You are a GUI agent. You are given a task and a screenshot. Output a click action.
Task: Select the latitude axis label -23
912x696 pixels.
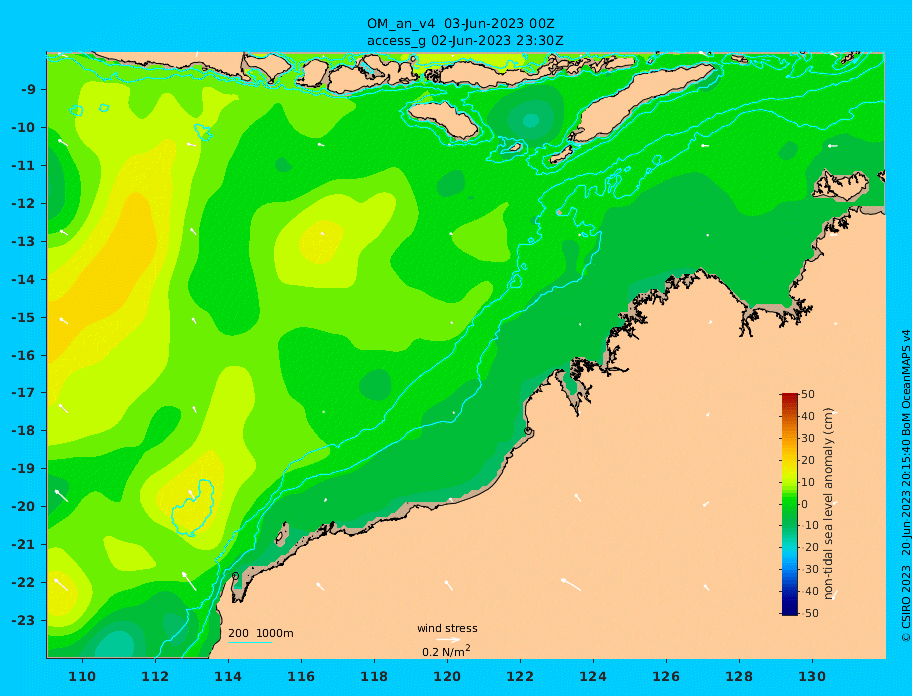(23, 620)
